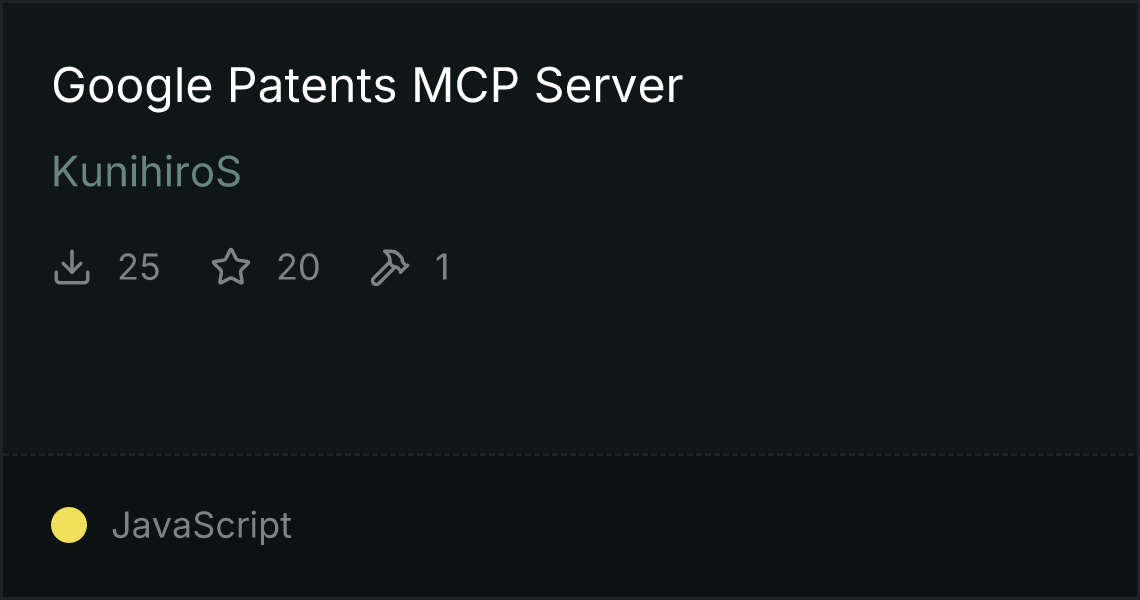Click the star count 20
This screenshot has height=600, width=1140.
[298, 267]
